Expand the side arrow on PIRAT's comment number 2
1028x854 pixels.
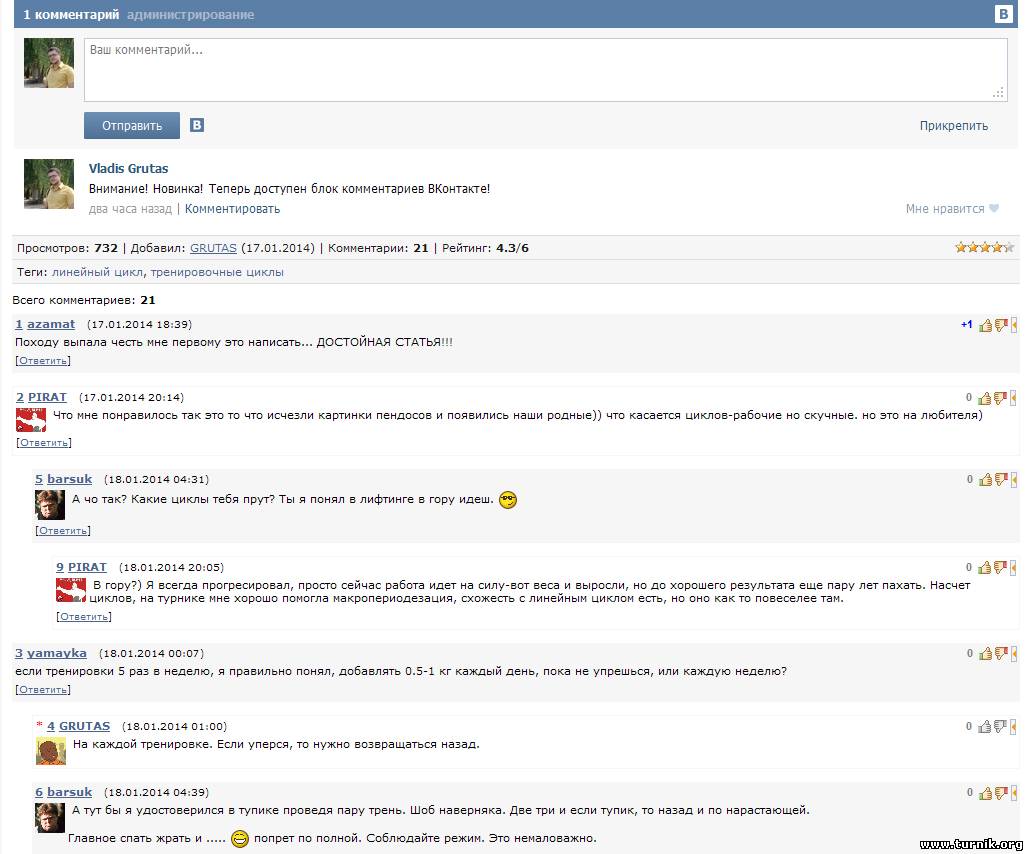tap(1014, 398)
